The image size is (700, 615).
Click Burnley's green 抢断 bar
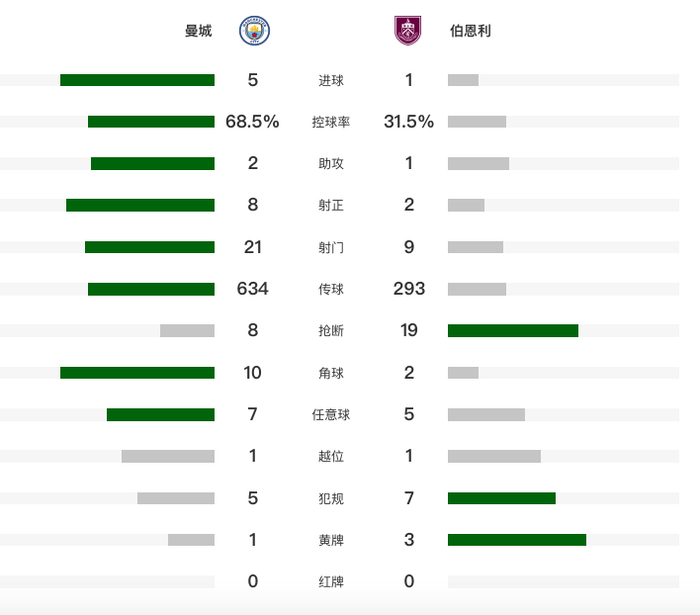[513, 331]
